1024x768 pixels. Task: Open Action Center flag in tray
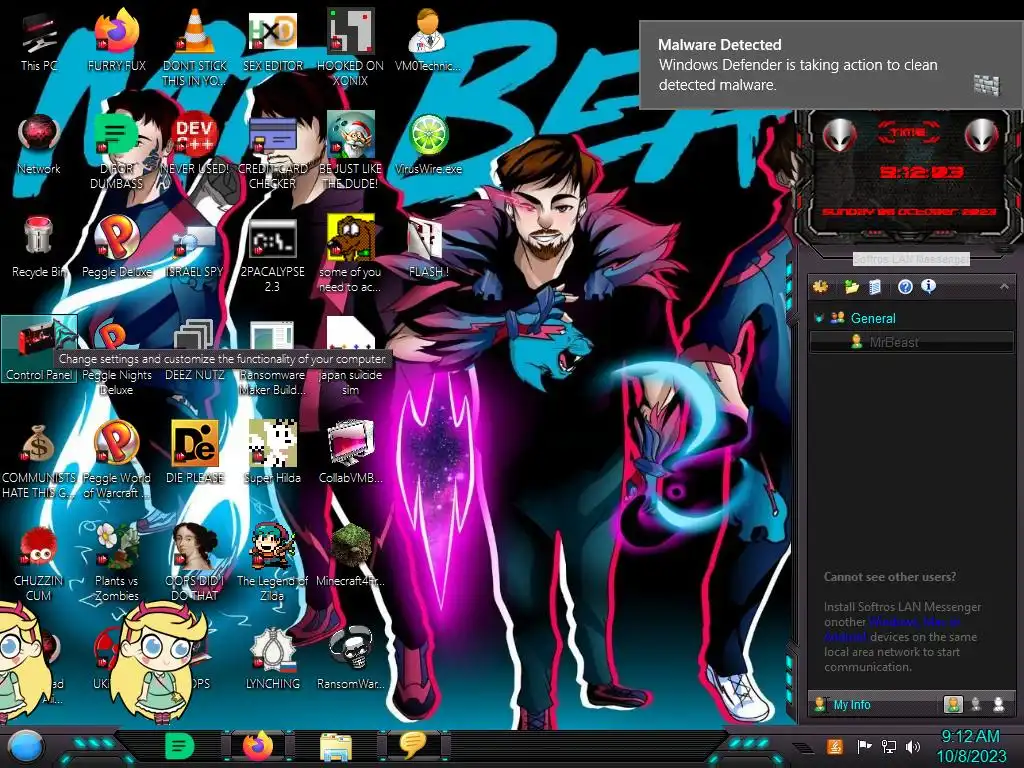(864, 746)
